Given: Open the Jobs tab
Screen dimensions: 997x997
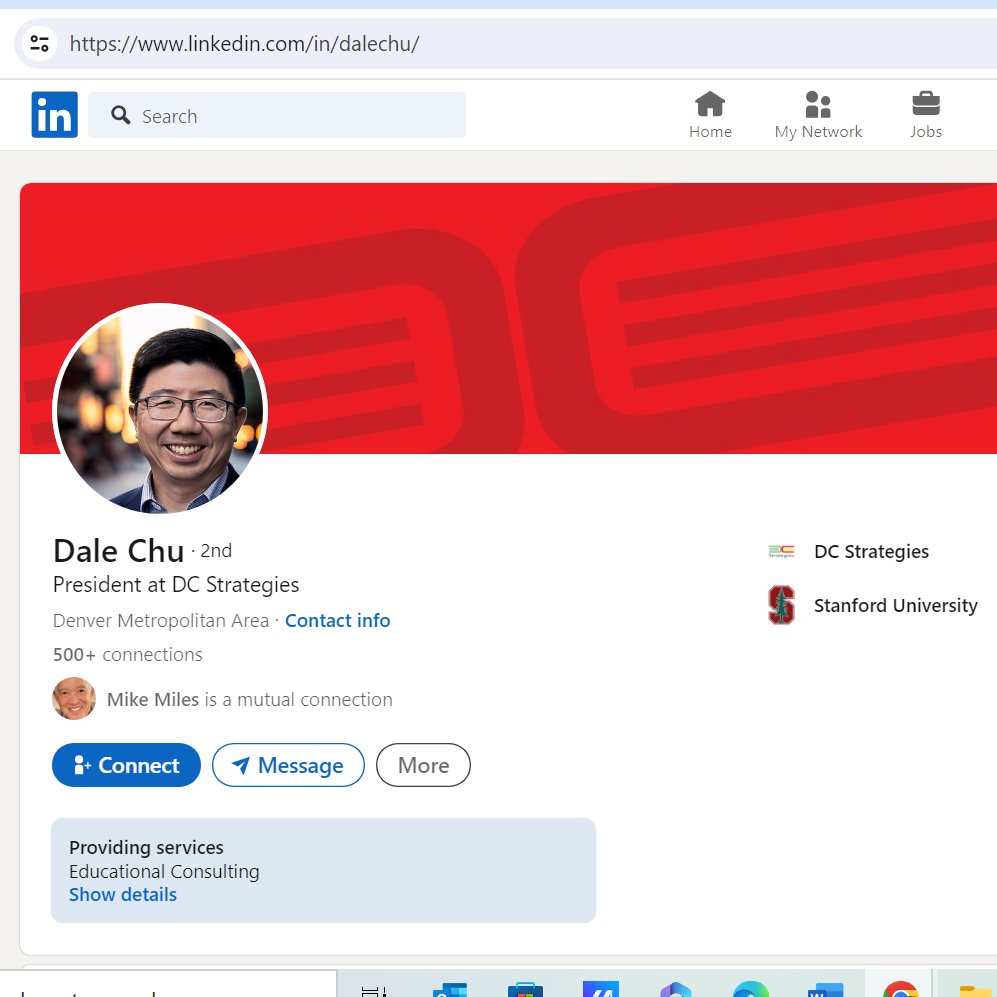Looking at the screenshot, I should (926, 115).
